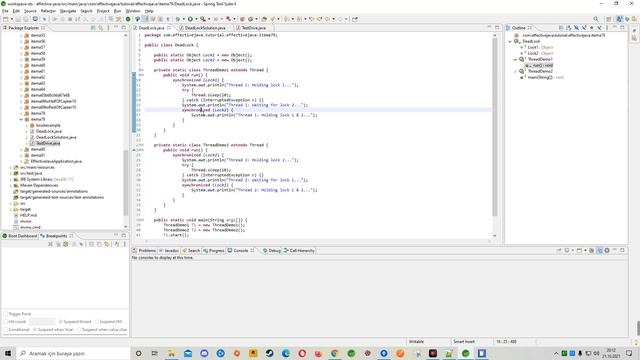Image resolution: width=640 pixels, height=360 pixels.
Task: Switch to the TestDrive.java editor tab
Action: 253,28
